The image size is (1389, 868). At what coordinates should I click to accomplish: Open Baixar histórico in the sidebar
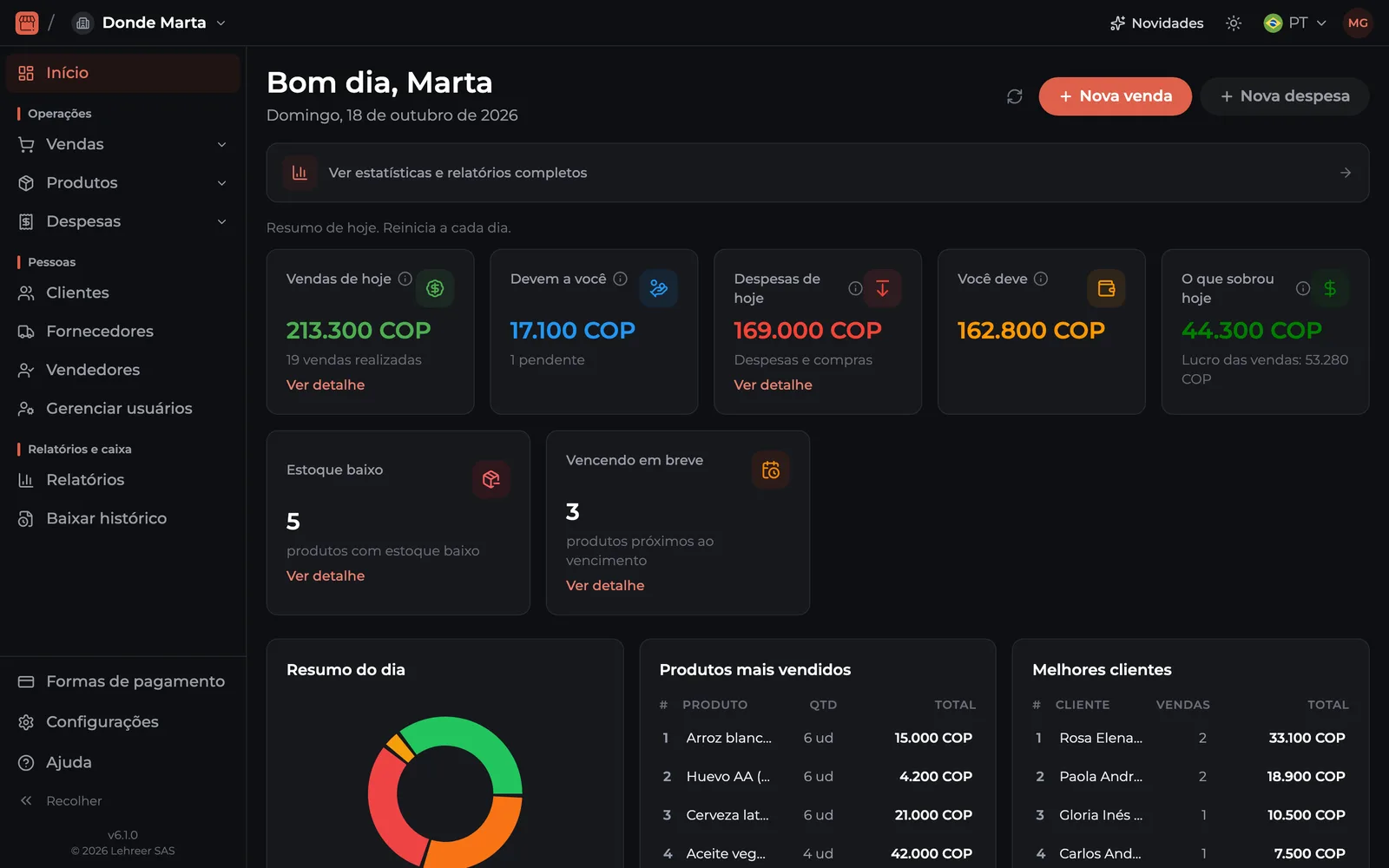coord(123,518)
